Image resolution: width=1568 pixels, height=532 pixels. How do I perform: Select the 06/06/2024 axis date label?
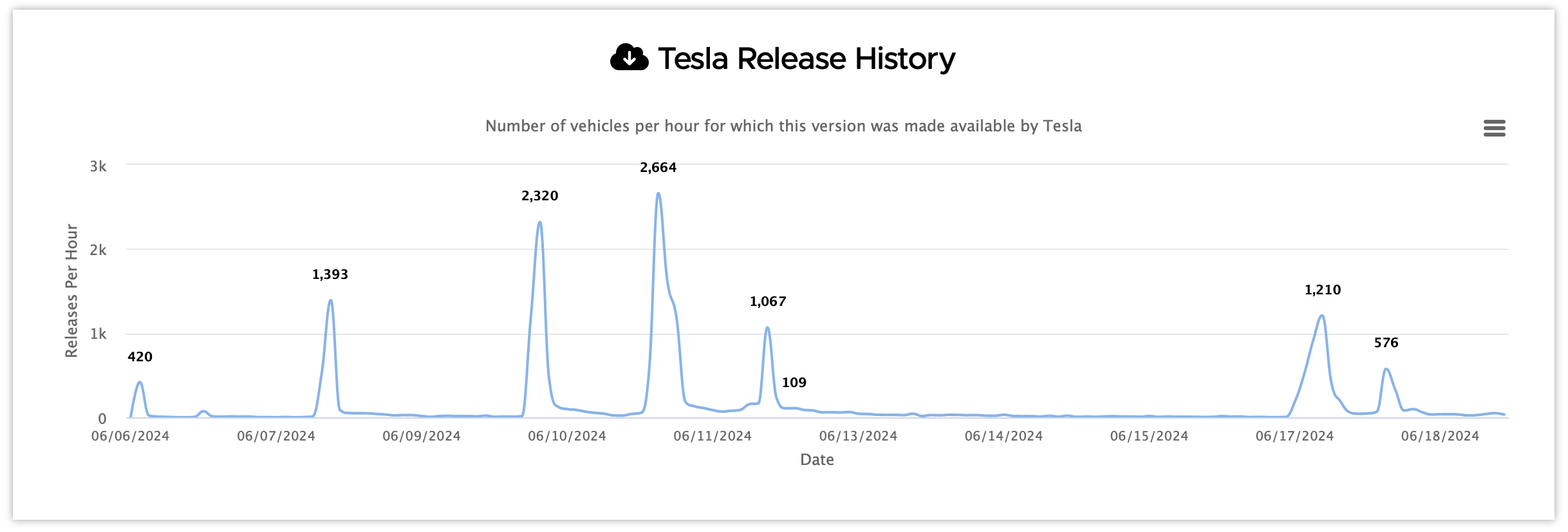[130, 436]
